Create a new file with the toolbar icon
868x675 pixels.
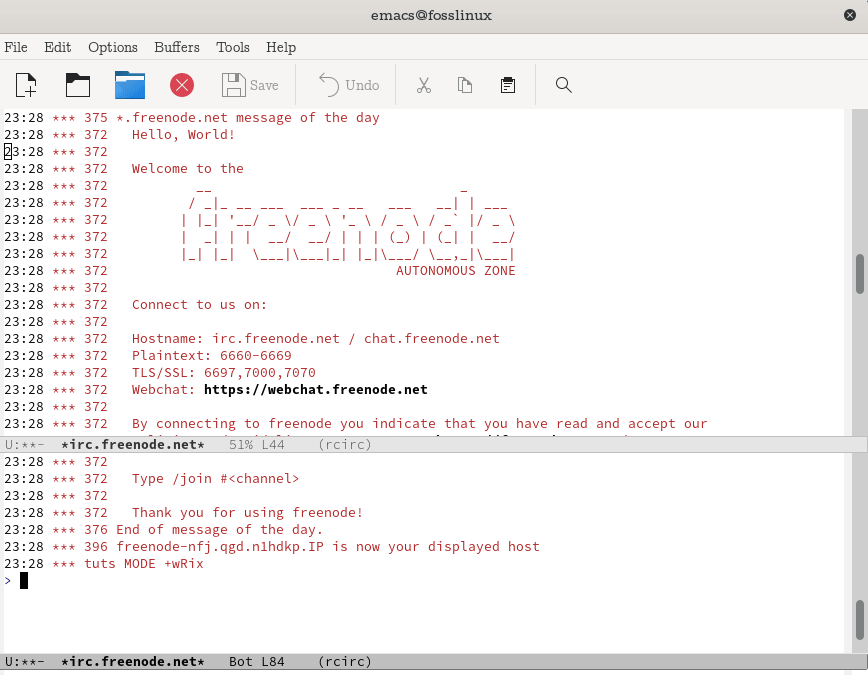coord(25,85)
